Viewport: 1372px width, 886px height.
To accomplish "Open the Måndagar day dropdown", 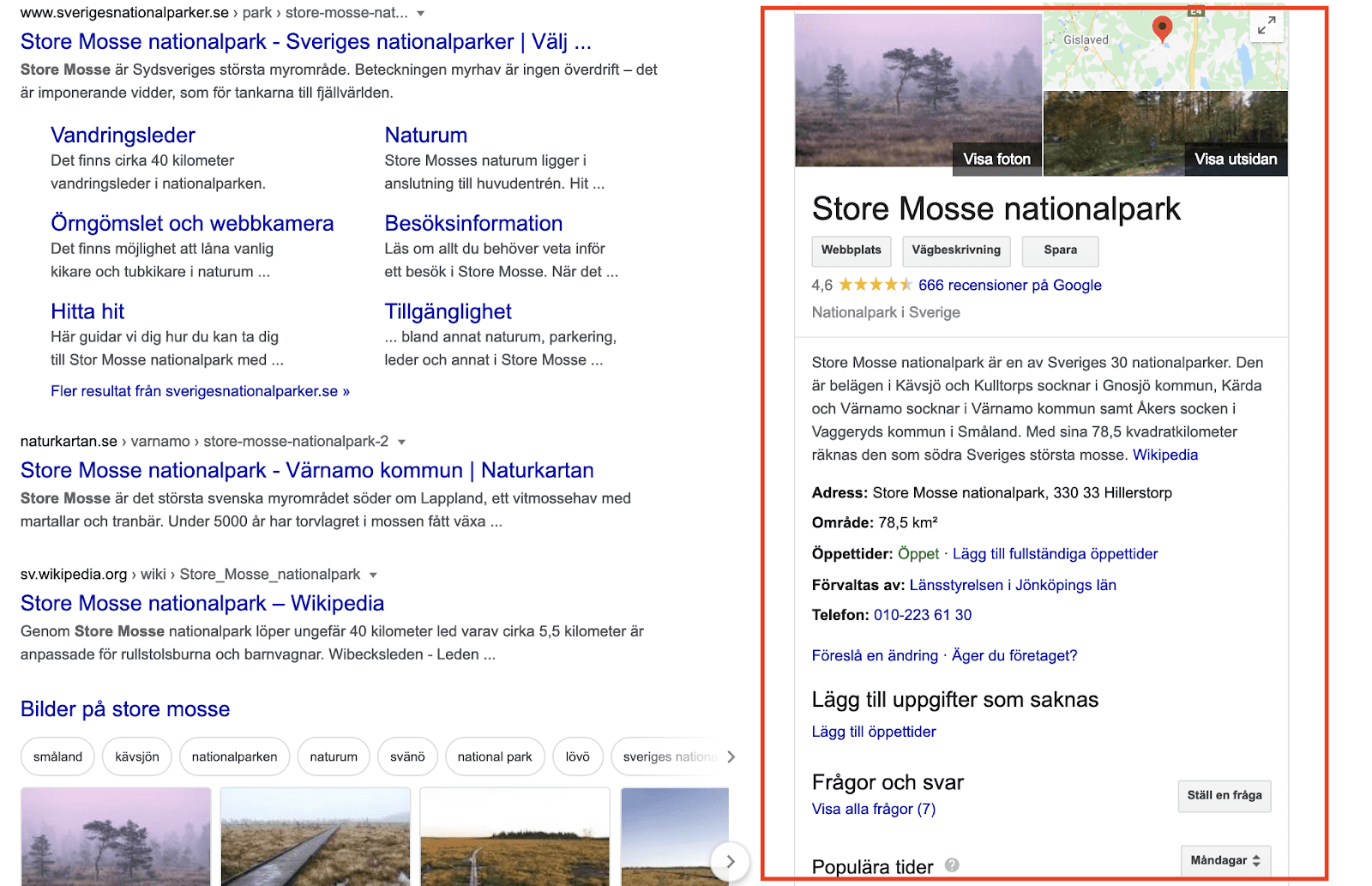I will 1225,860.
